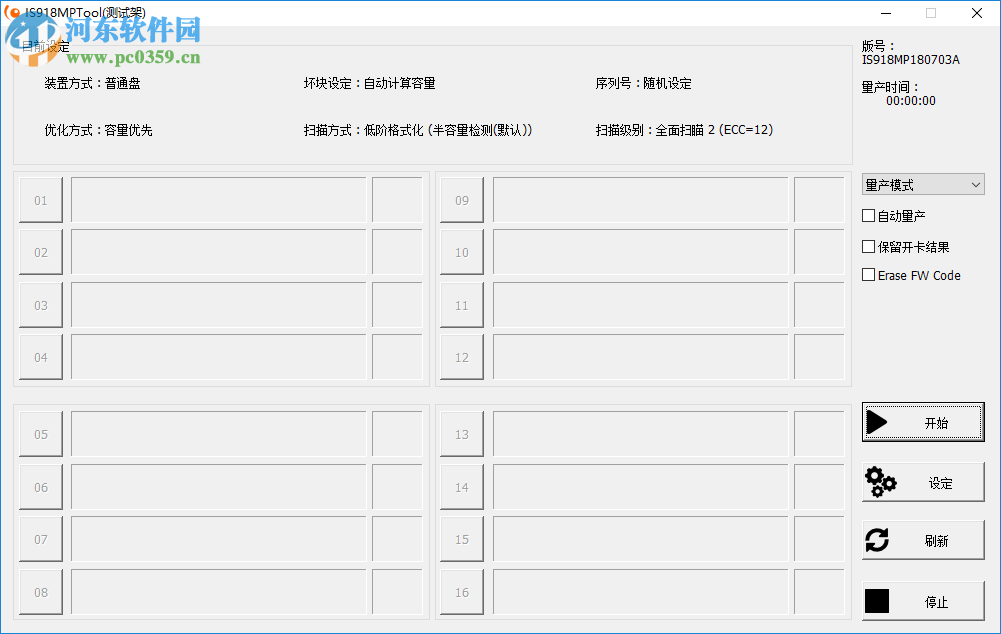
Task: Open the 量产模式 mode dropdown
Action: click(921, 184)
